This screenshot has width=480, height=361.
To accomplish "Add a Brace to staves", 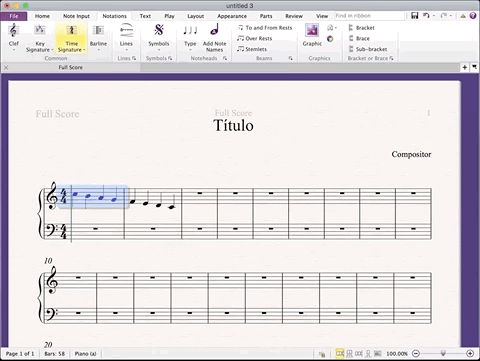I will (359, 38).
